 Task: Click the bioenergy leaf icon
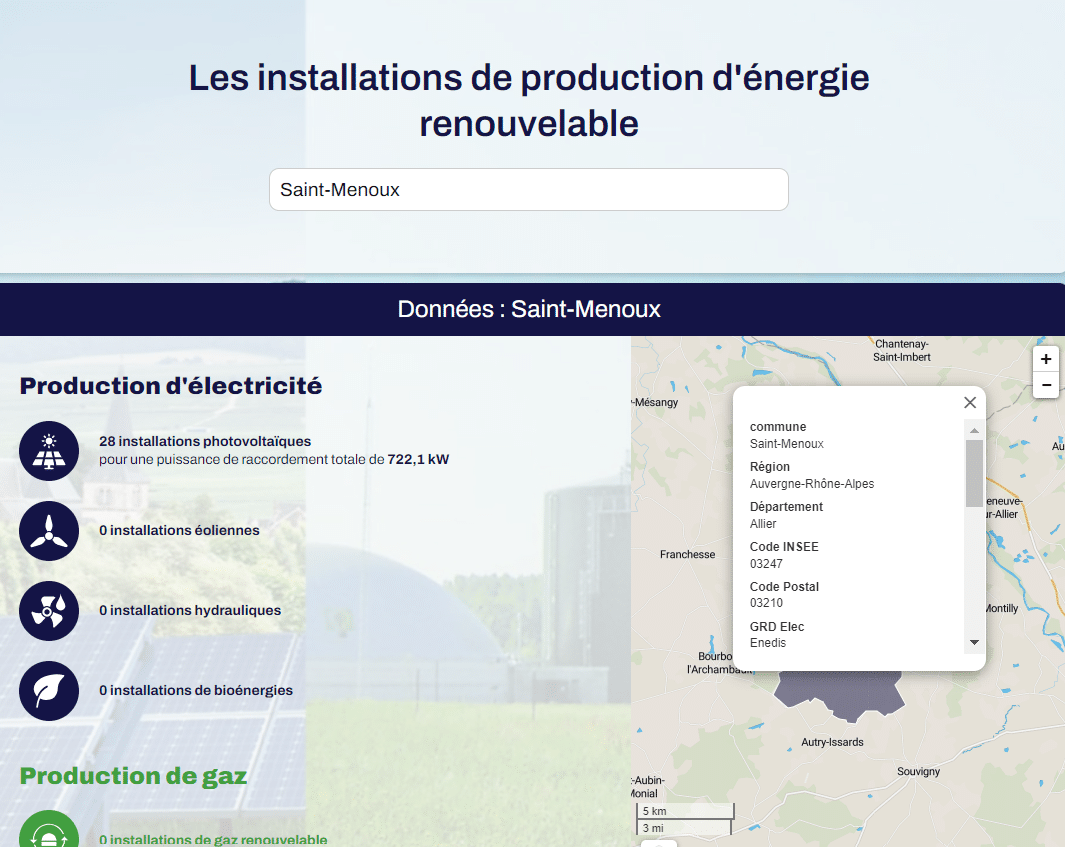tap(48, 691)
